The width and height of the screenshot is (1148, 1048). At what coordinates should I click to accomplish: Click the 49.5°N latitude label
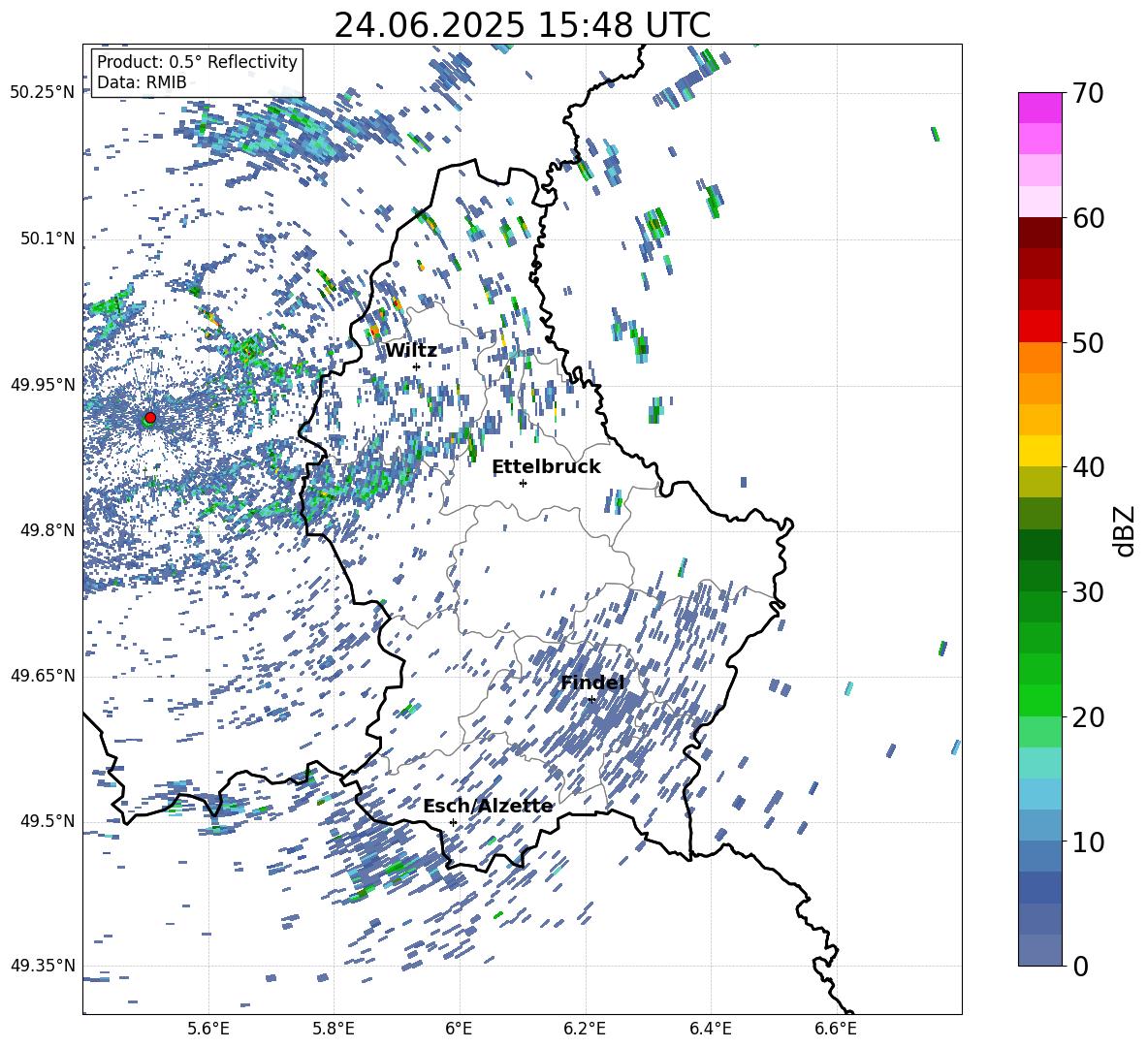48,821
